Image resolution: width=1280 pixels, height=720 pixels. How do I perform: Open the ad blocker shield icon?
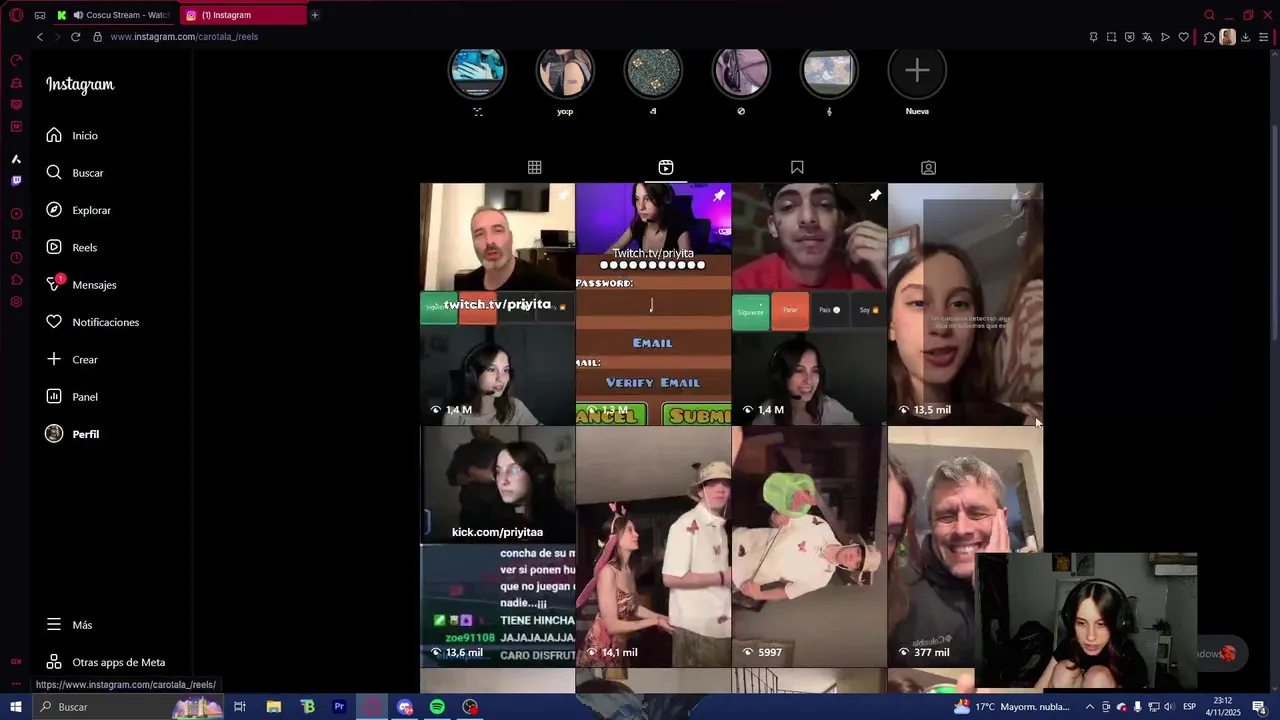click(1129, 37)
